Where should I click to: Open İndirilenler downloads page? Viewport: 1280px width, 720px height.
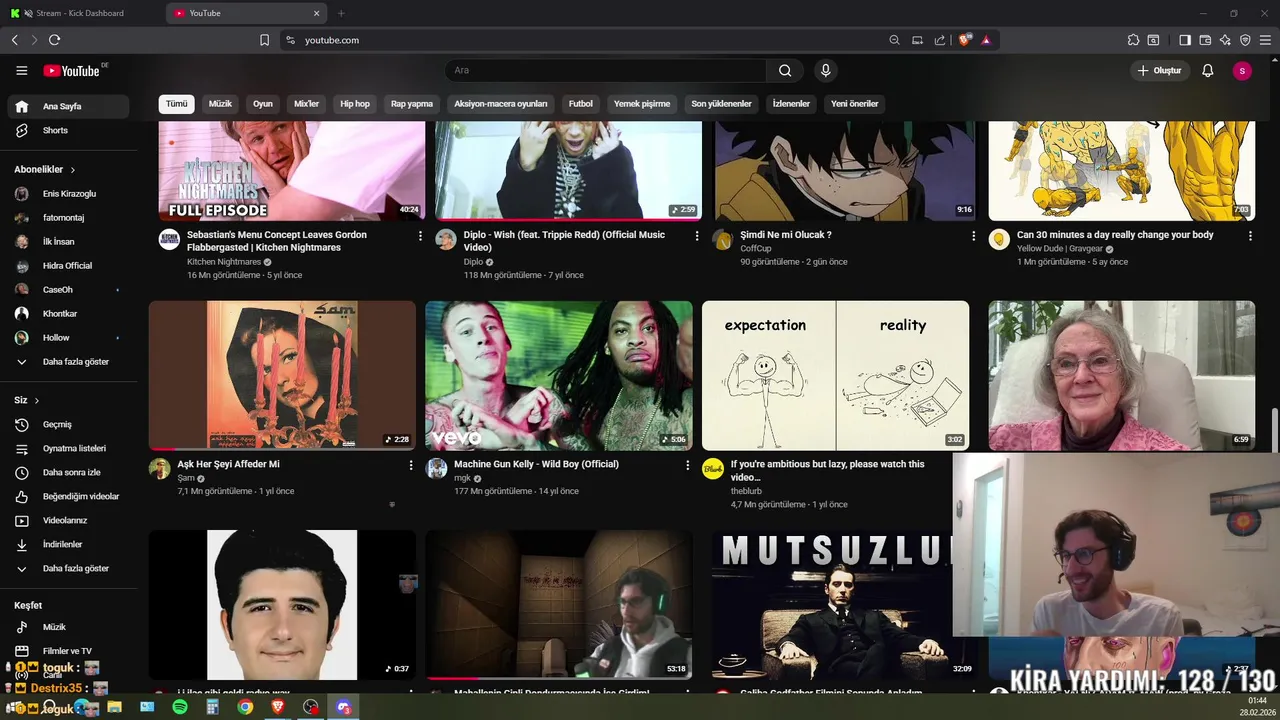coord(68,544)
